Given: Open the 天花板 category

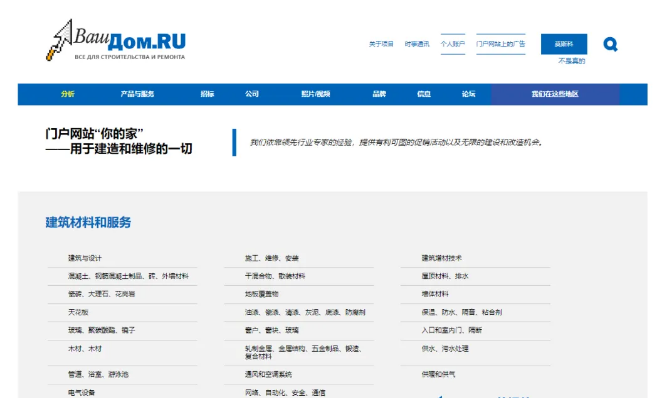Looking at the screenshot, I should [78, 312].
